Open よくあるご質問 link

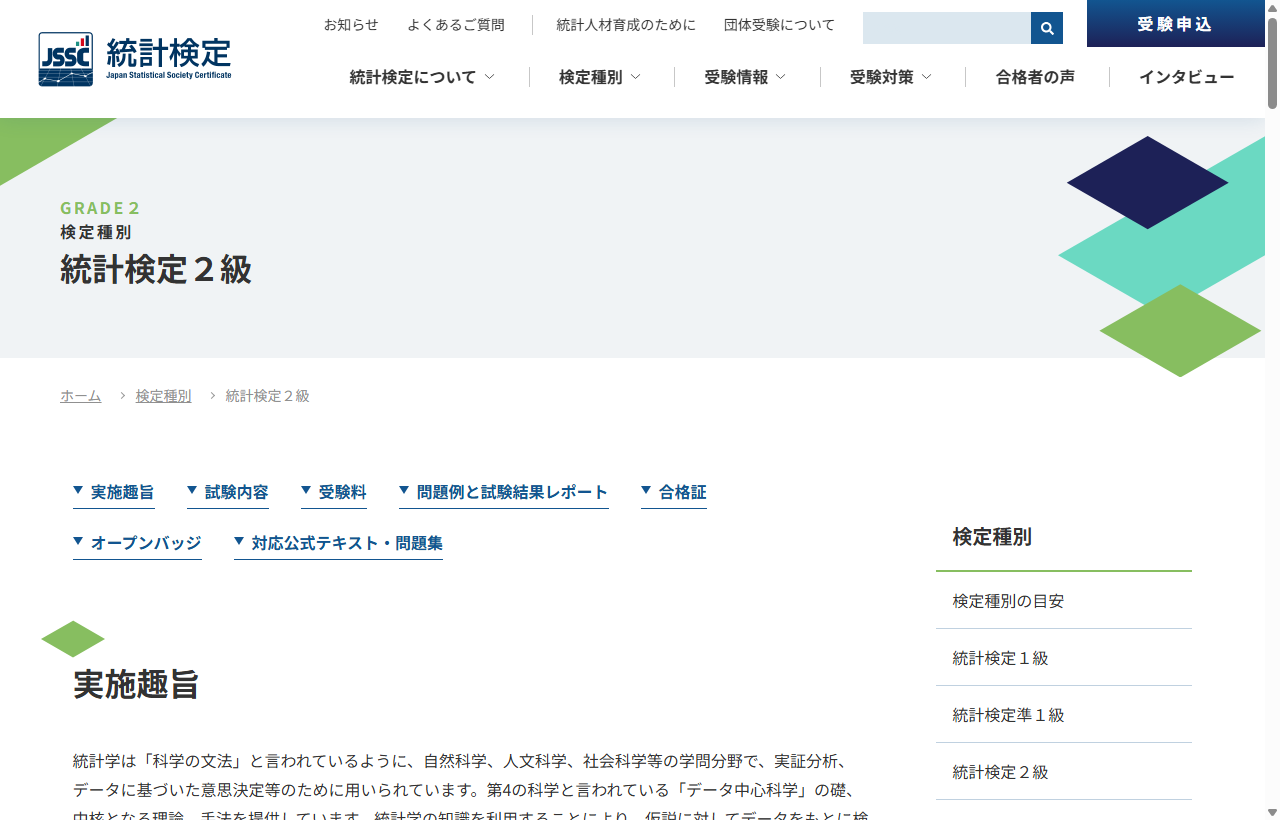click(456, 25)
